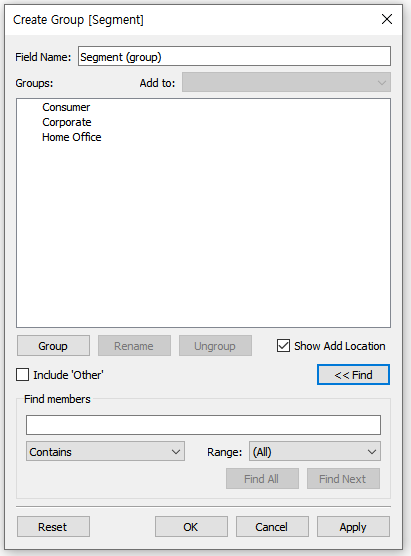Uncheck Show Add Location checkbox
This screenshot has height=556, width=411.
point(283,346)
